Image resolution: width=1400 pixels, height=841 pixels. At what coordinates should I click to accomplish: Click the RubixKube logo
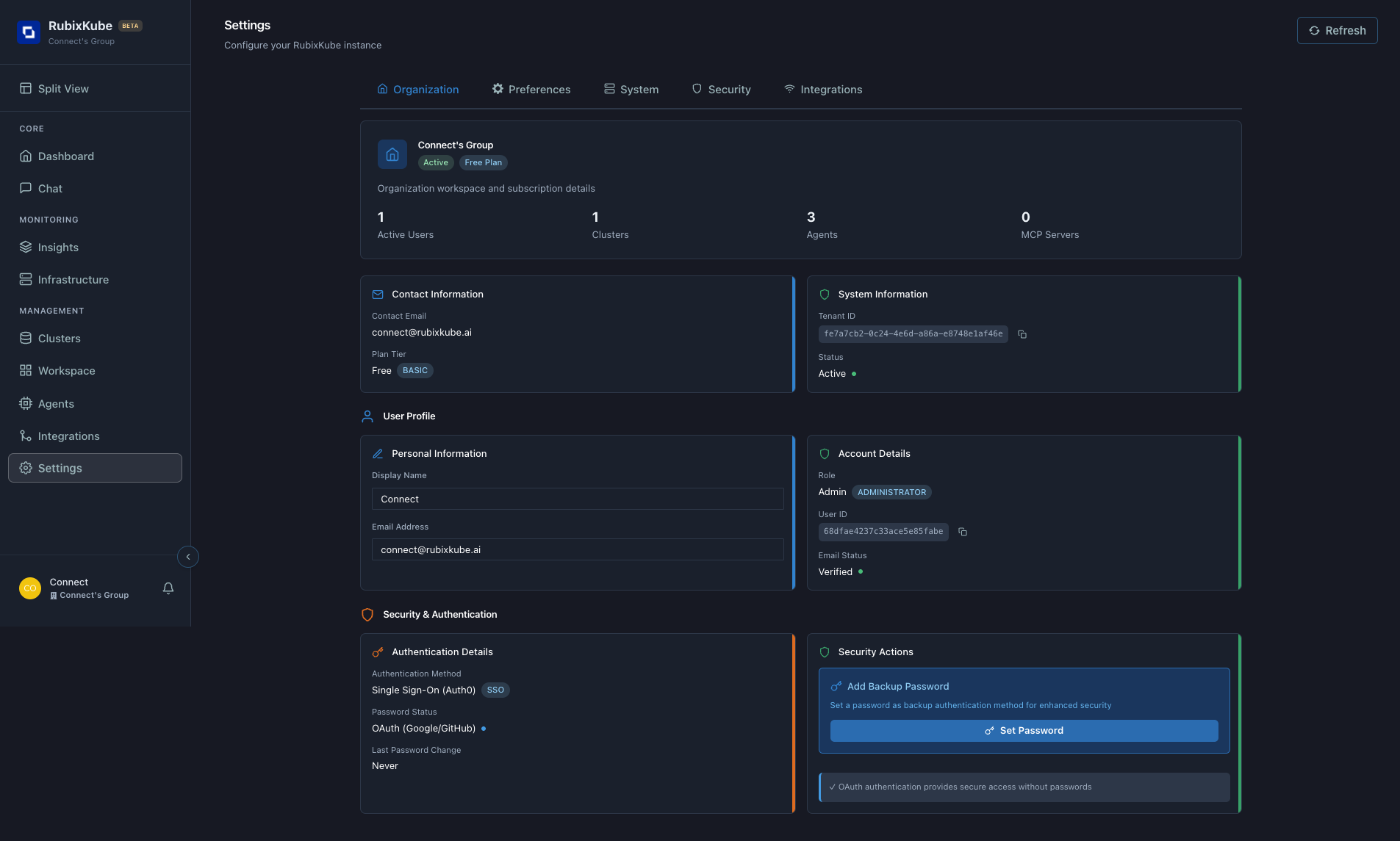(x=29, y=32)
